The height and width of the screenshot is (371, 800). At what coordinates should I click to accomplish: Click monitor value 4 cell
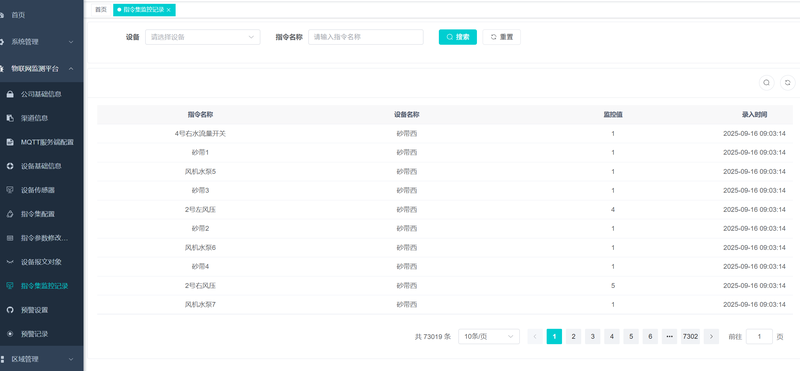(x=613, y=209)
